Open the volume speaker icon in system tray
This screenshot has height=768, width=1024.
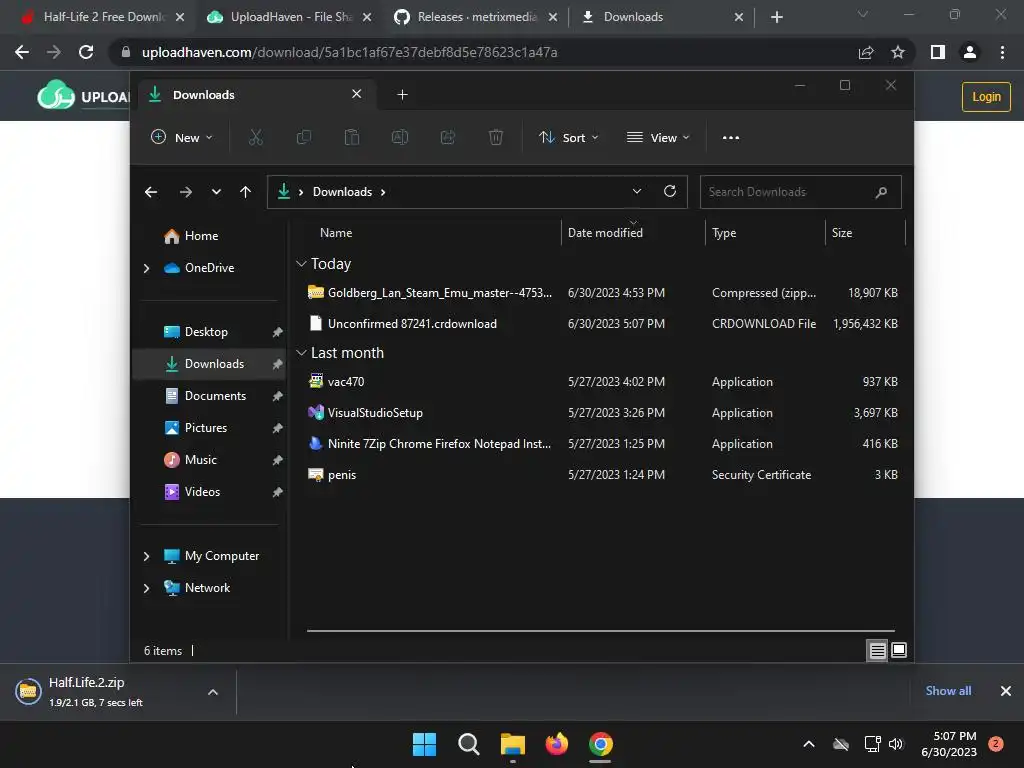tap(896, 744)
